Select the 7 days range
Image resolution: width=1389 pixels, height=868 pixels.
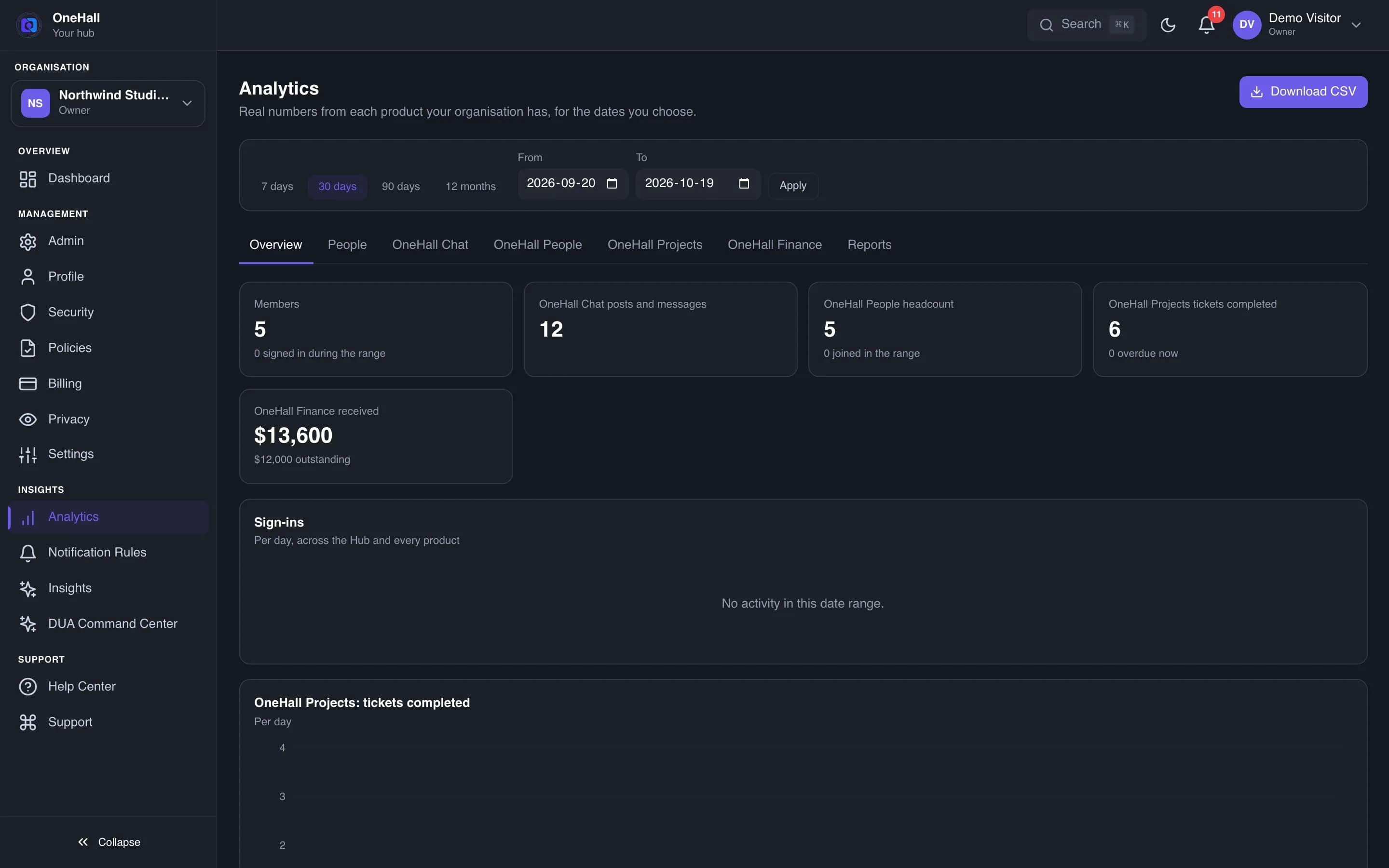click(277, 187)
